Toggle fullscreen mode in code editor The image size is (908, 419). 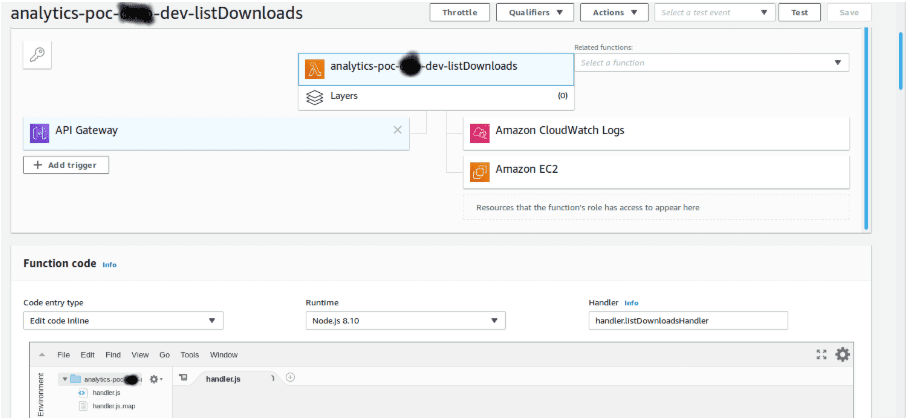[x=821, y=354]
